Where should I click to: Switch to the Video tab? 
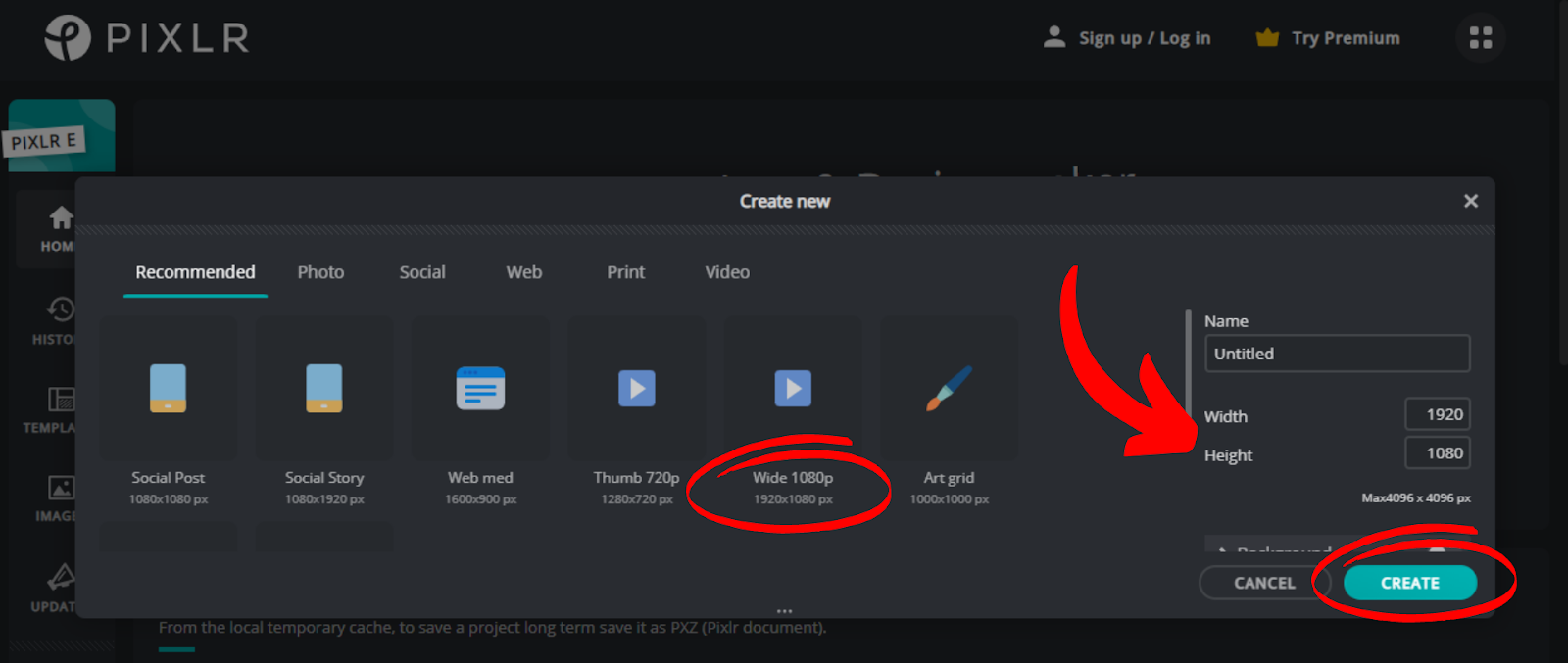tap(727, 272)
